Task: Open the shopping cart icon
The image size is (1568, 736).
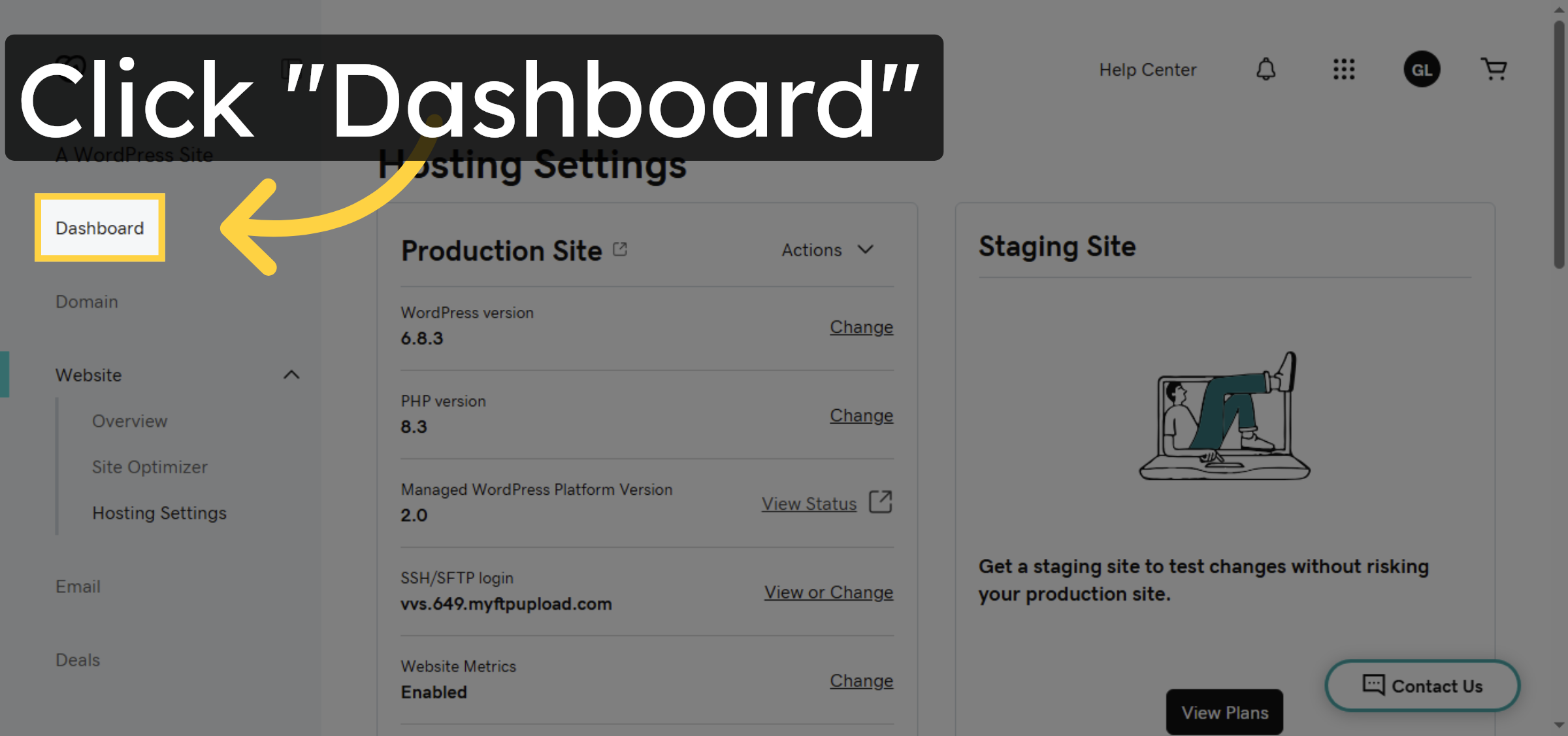Action: pyautogui.click(x=1494, y=69)
